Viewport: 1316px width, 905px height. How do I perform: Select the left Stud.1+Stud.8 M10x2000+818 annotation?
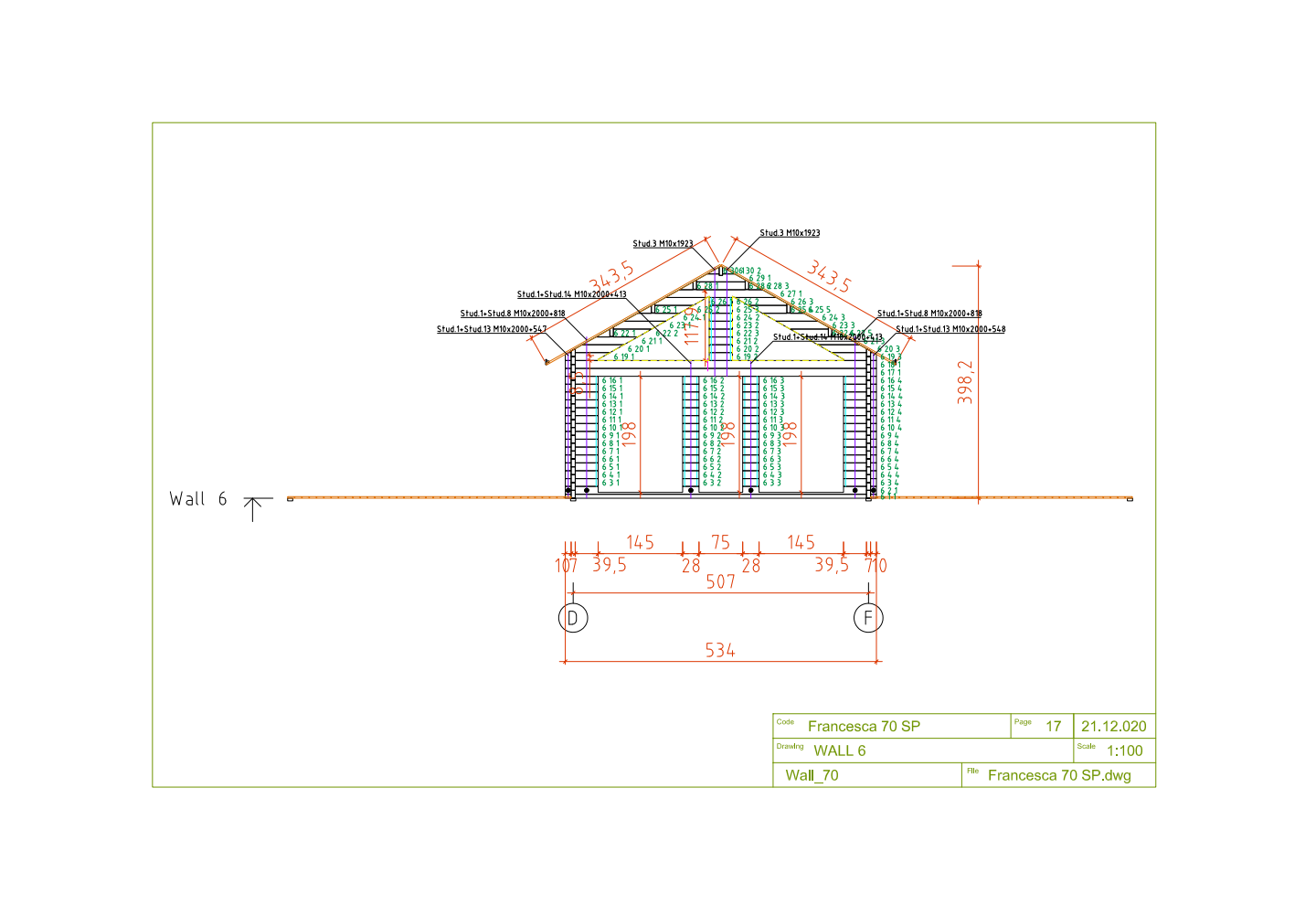click(513, 314)
